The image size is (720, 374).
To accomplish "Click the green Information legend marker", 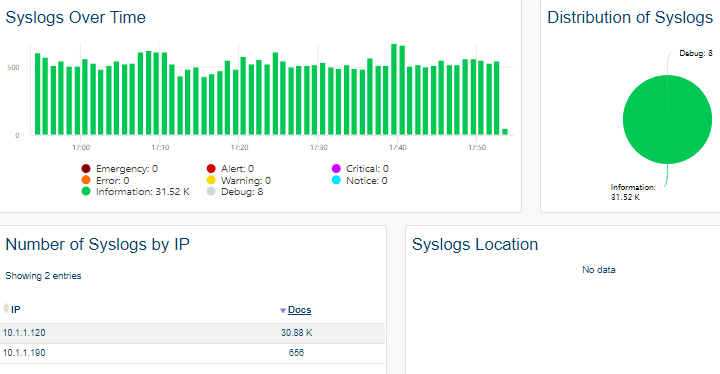I will [86, 192].
